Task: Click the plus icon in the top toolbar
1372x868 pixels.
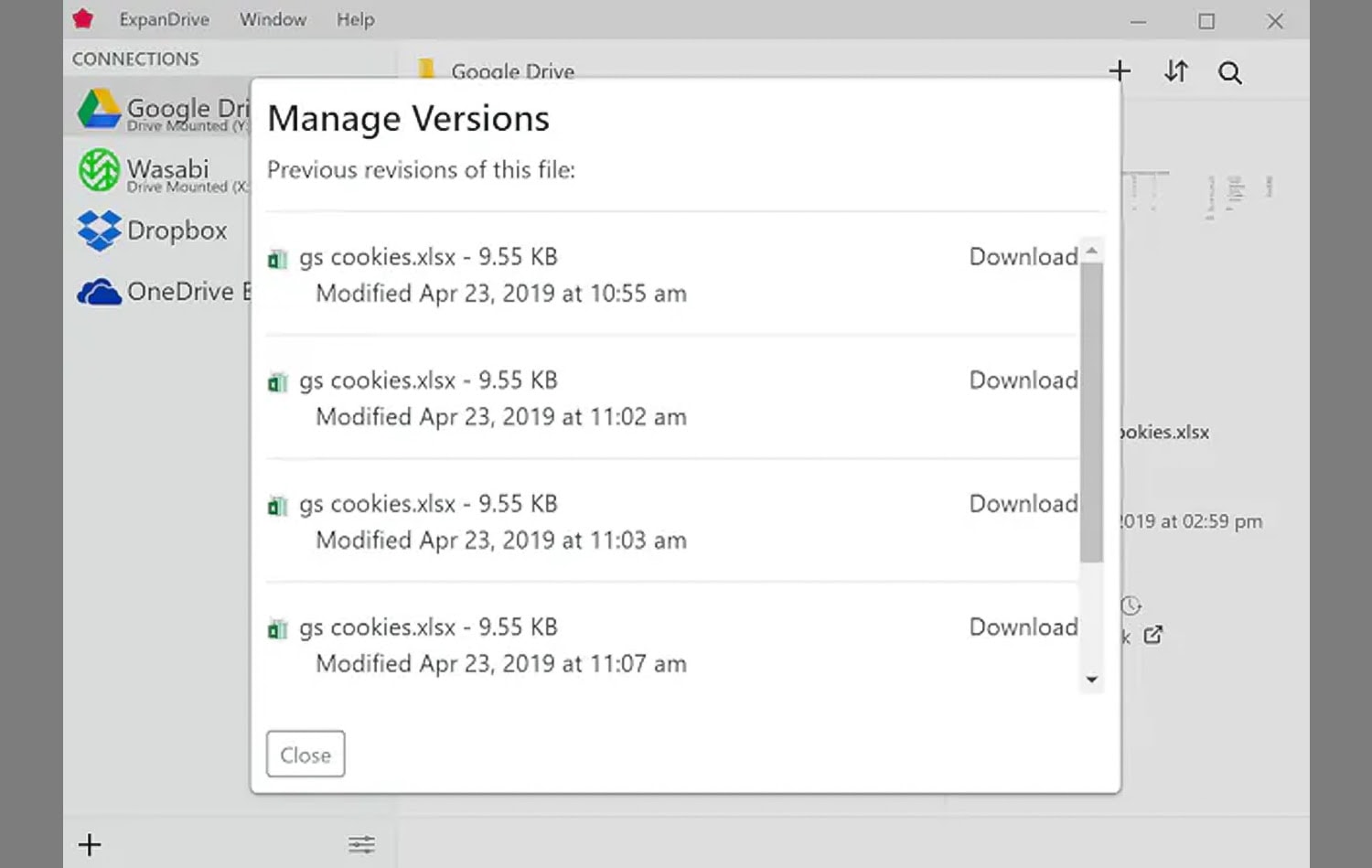Action: (x=1120, y=70)
